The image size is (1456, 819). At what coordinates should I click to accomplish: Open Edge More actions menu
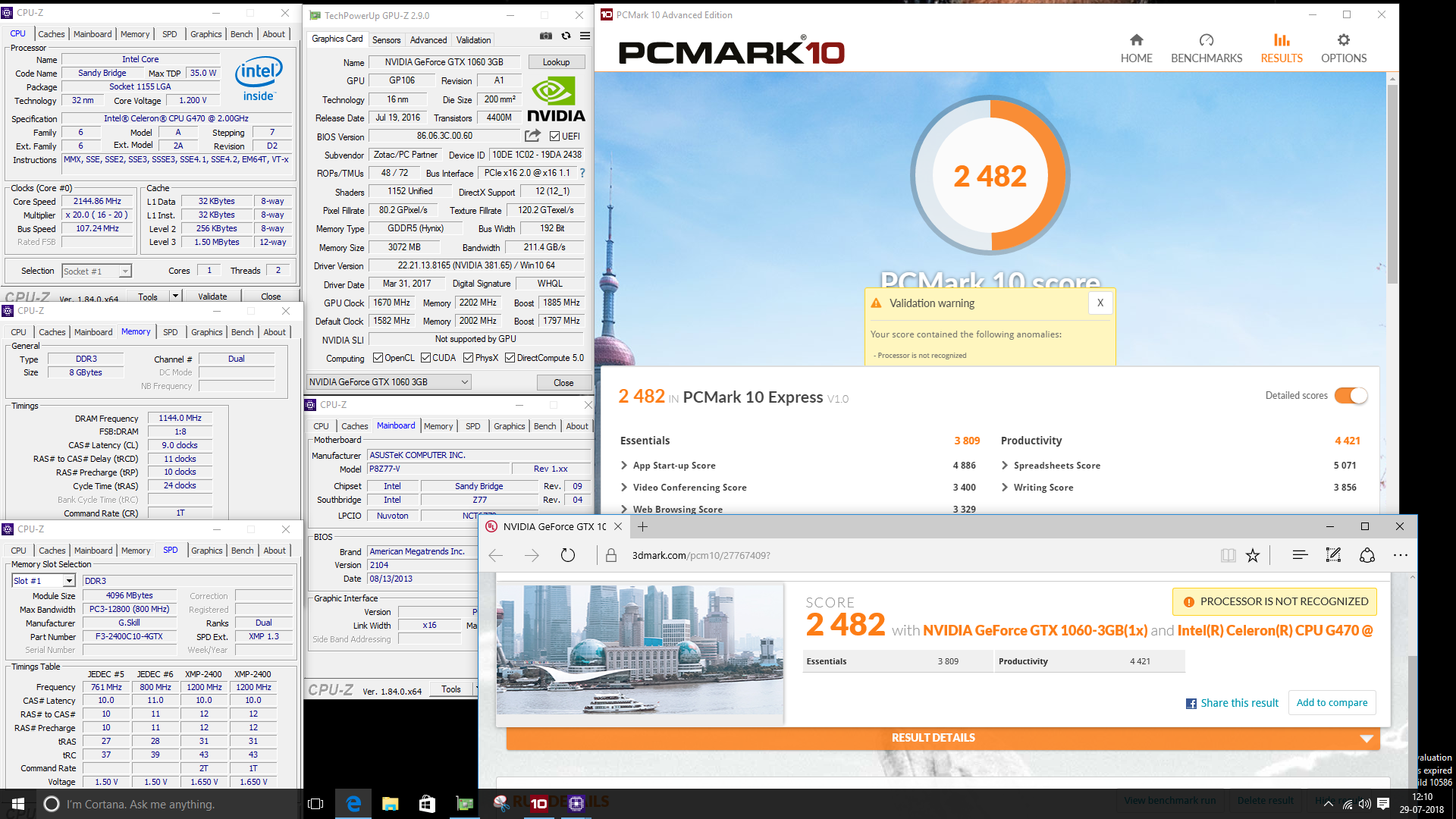click(x=1401, y=555)
